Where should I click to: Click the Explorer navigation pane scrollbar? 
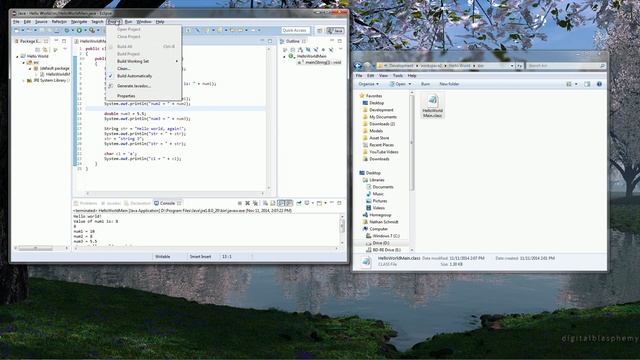coord(411,171)
